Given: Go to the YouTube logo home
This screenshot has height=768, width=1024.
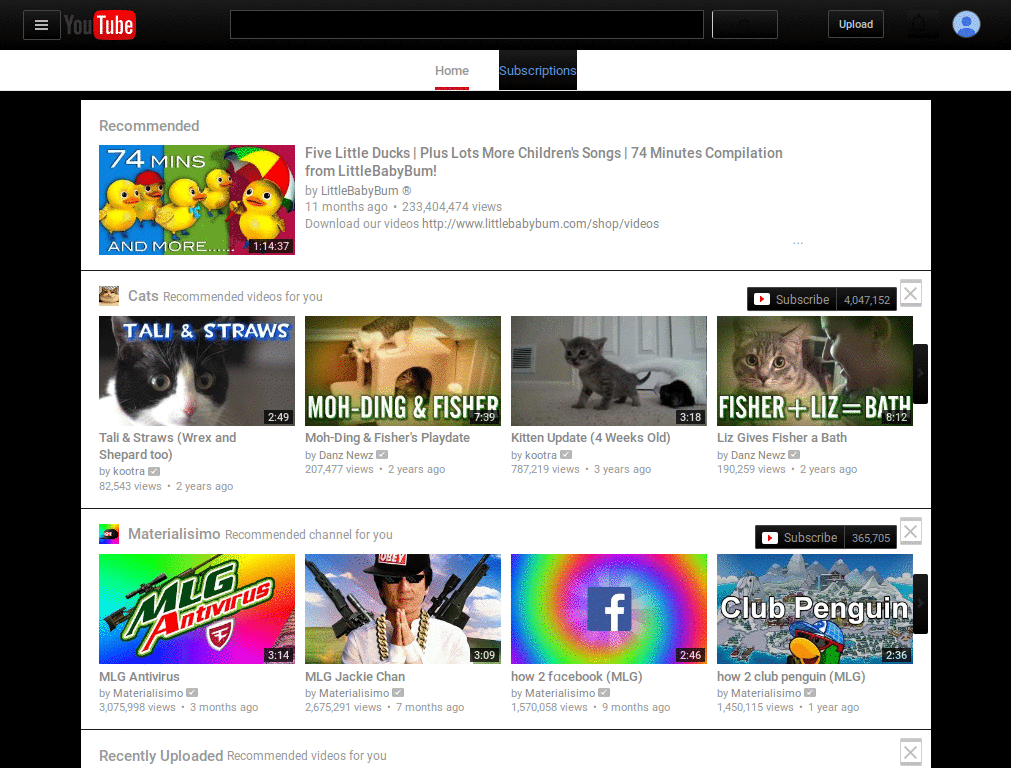Looking at the screenshot, I should point(99,25).
